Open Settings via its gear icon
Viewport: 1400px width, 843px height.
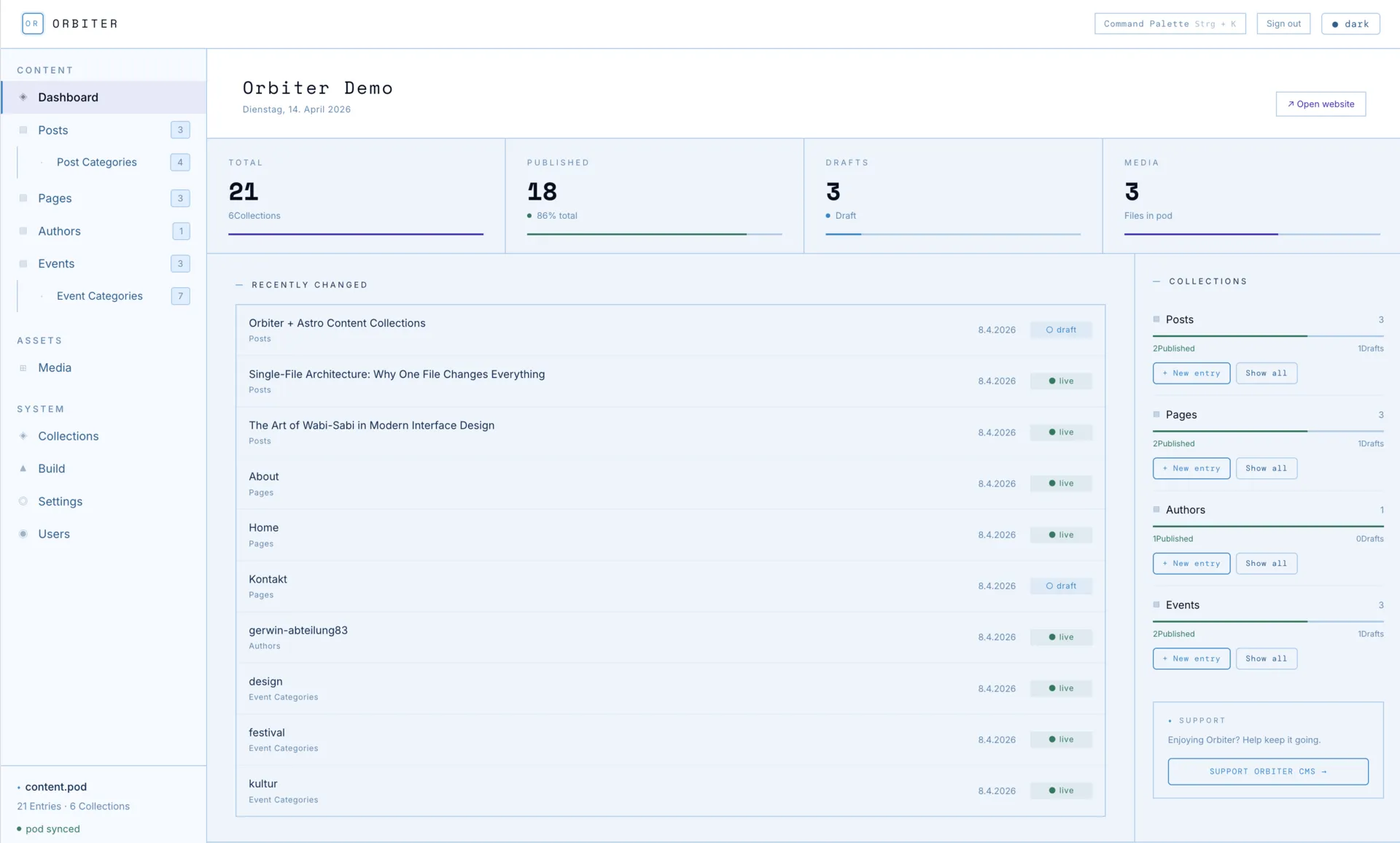[x=23, y=501]
